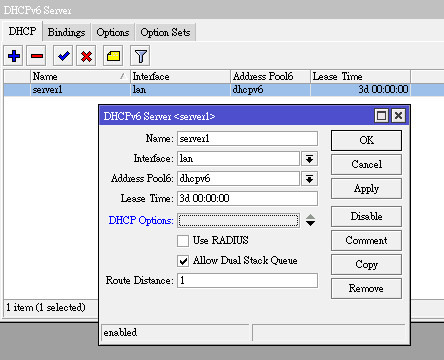Click the enabled status text in dialog
Image resolution: width=444 pixels, height=360 pixels.
pyautogui.click(x=120, y=332)
